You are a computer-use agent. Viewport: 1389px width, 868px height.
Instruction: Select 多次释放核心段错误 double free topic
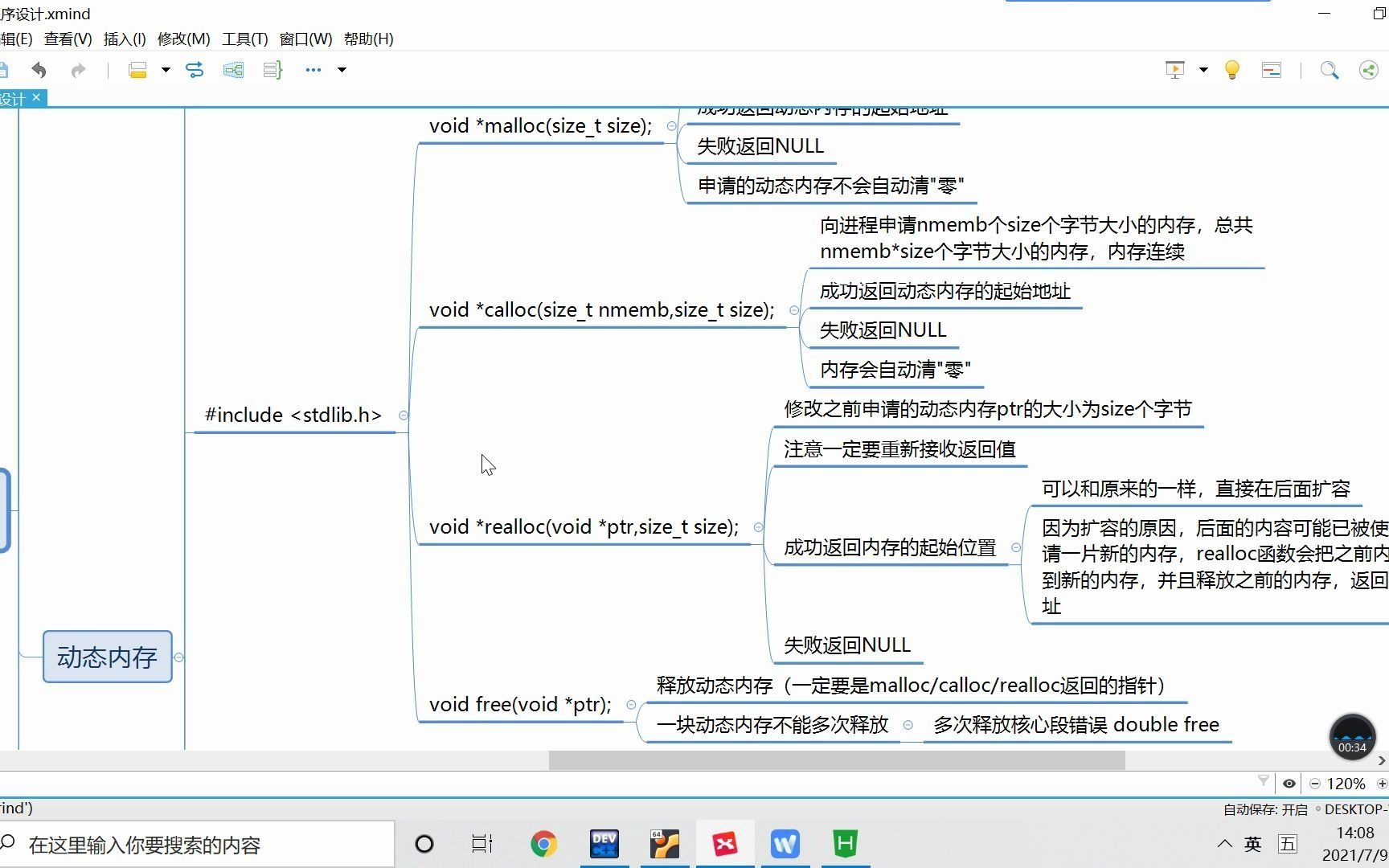1076,725
